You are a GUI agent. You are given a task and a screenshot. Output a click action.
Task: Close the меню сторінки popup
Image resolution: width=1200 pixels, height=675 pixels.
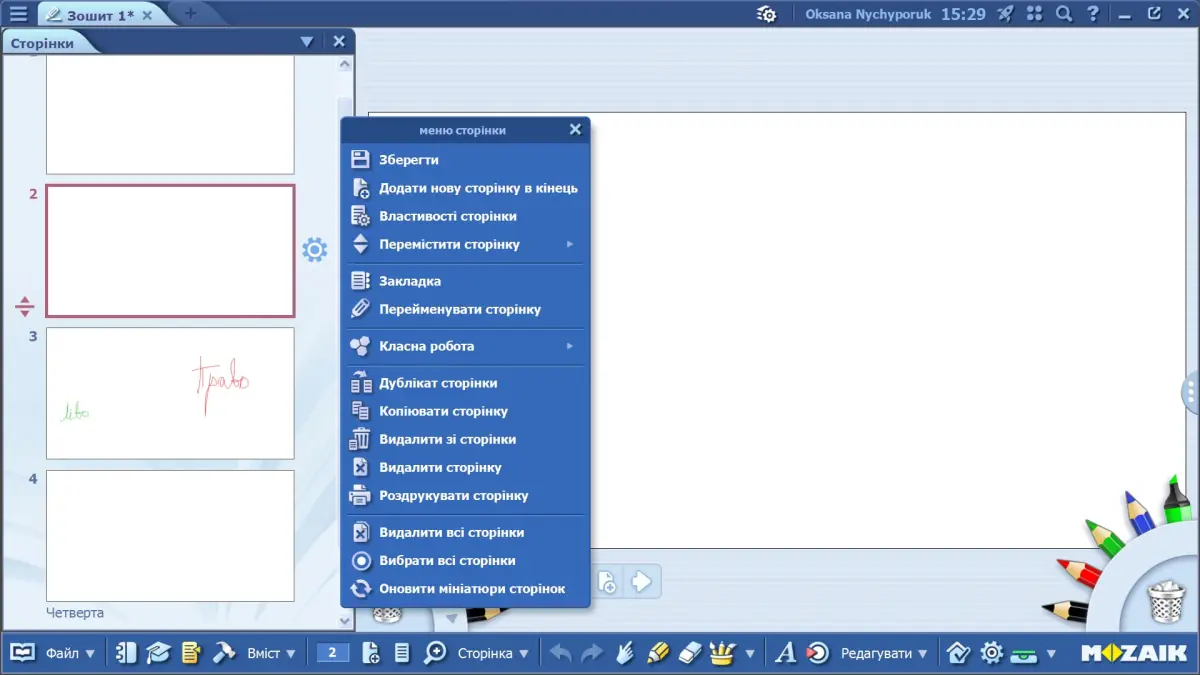click(575, 129)
